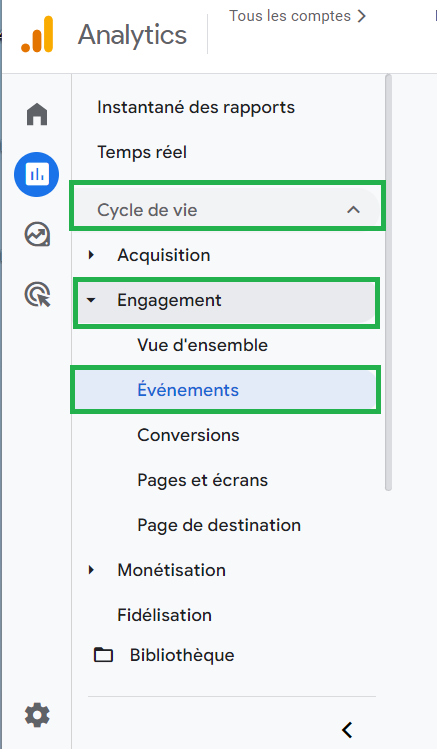Open the Bibliothèque folder icon

click(104, 655)
